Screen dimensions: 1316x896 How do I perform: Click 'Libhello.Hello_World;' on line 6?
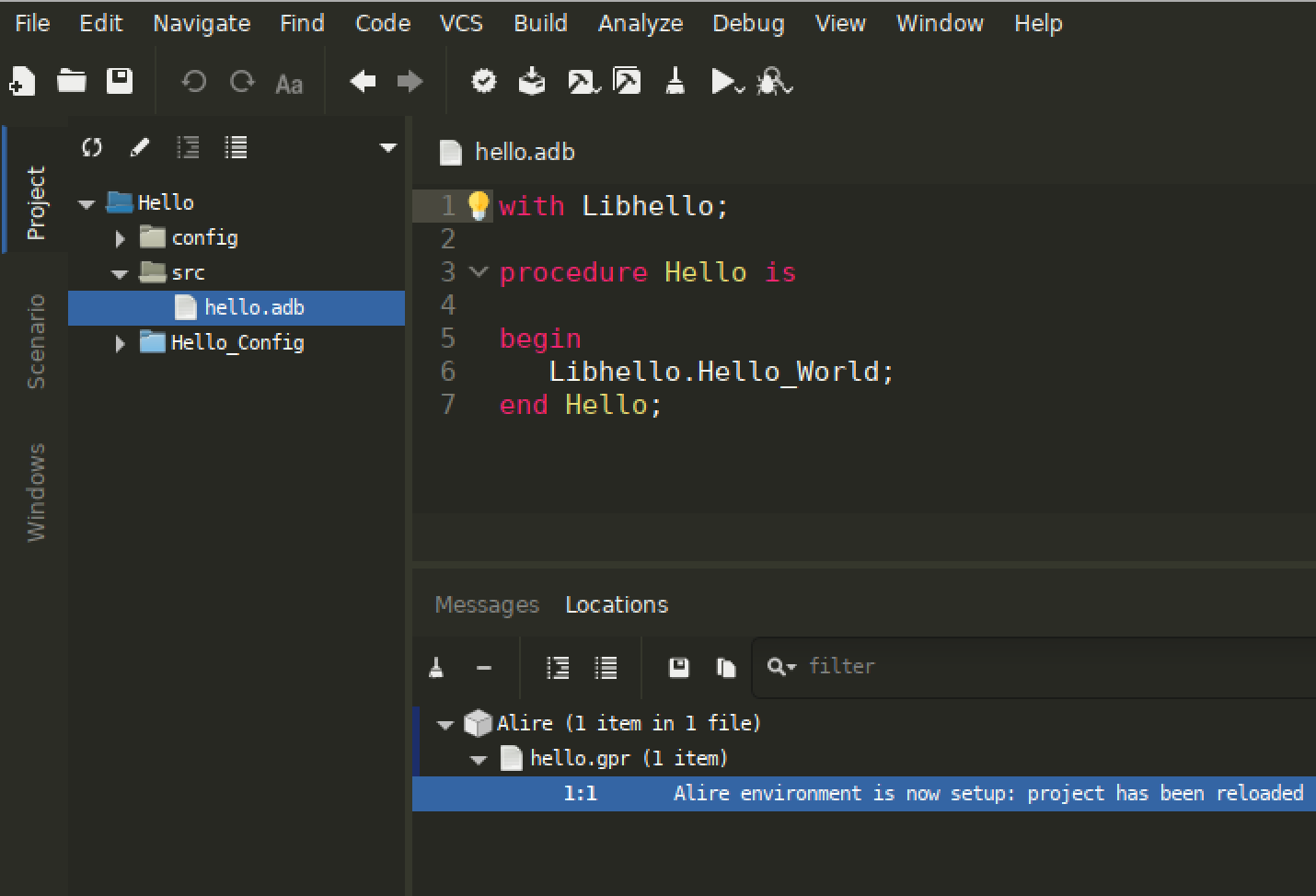721,371
